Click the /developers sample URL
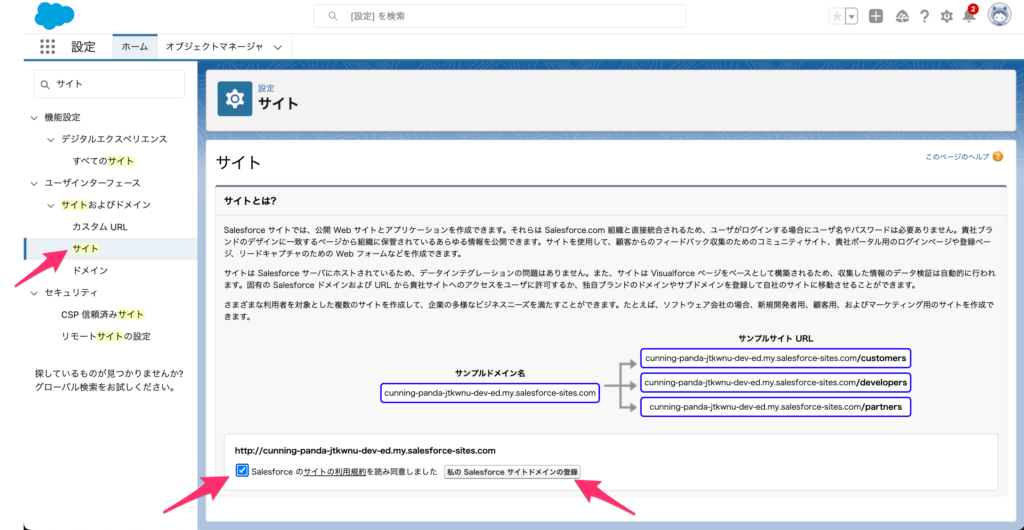This screenshot has height=530, width=1024. point(776,382)
